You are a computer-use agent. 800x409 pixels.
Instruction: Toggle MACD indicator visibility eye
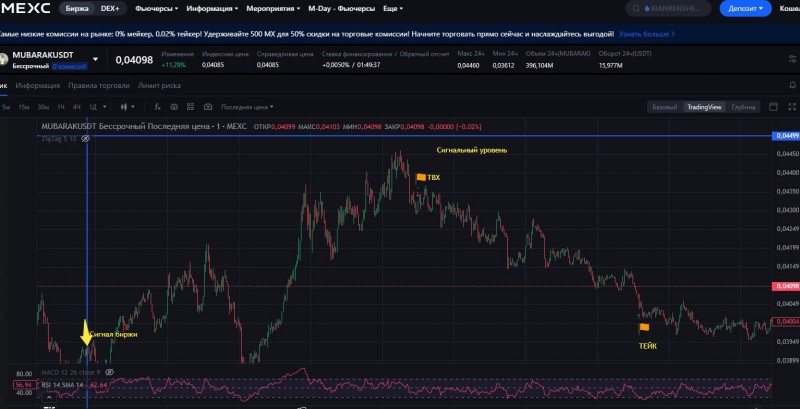pyautogui.click(x=109, y=373)
